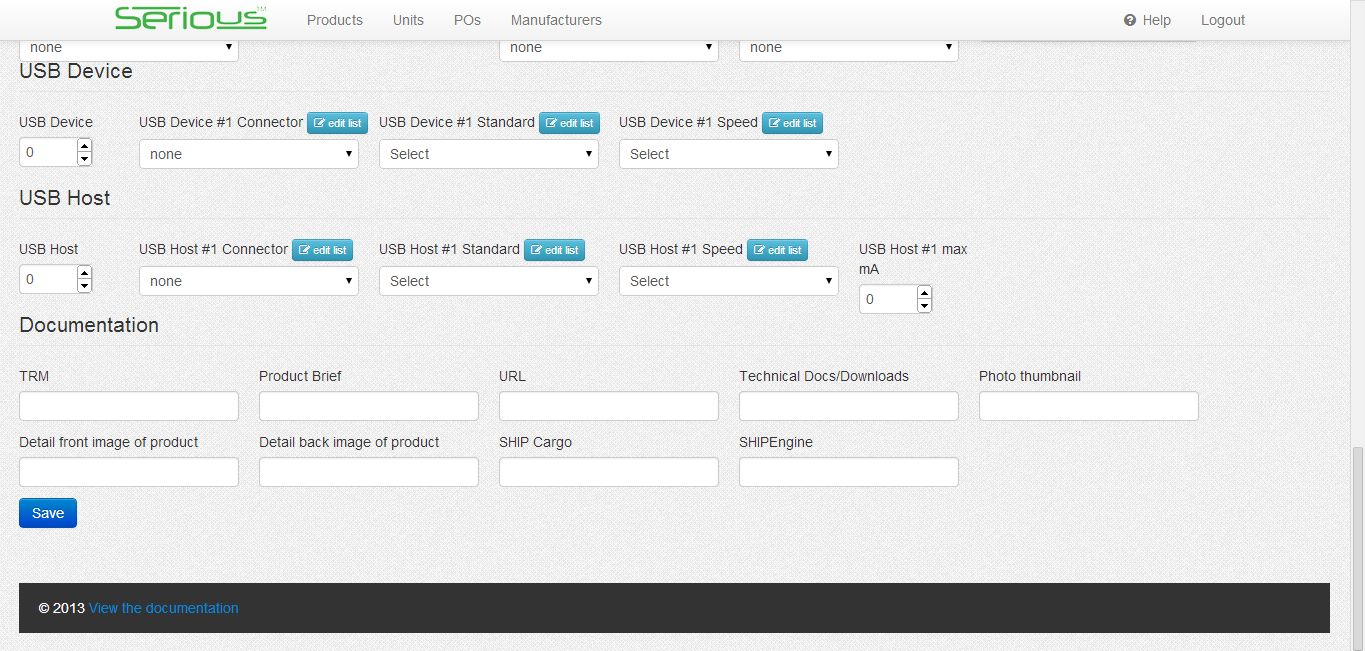
Task: Click the Serious logo in the navbar
Action: 190,19
